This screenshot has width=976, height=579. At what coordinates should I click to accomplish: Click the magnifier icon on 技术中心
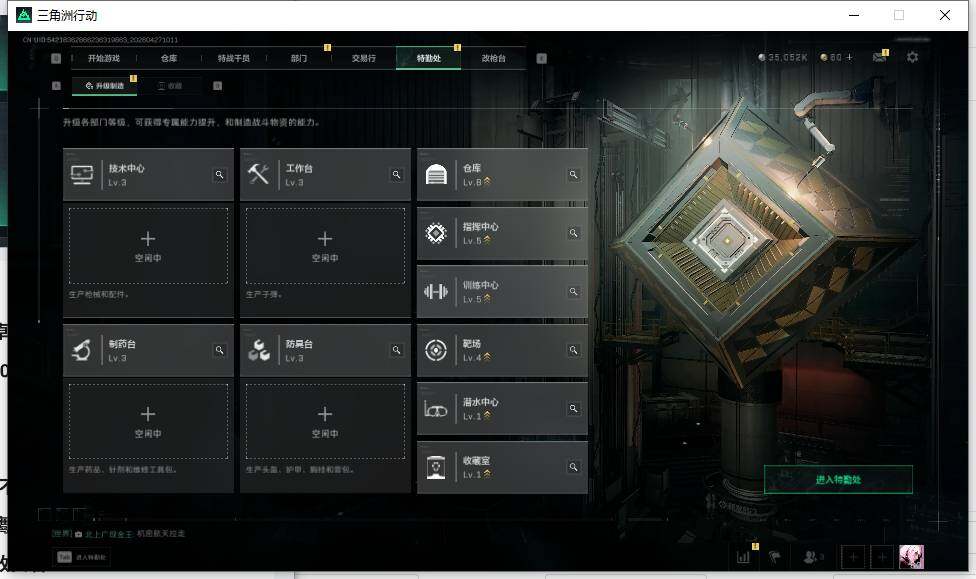[219, 175]
